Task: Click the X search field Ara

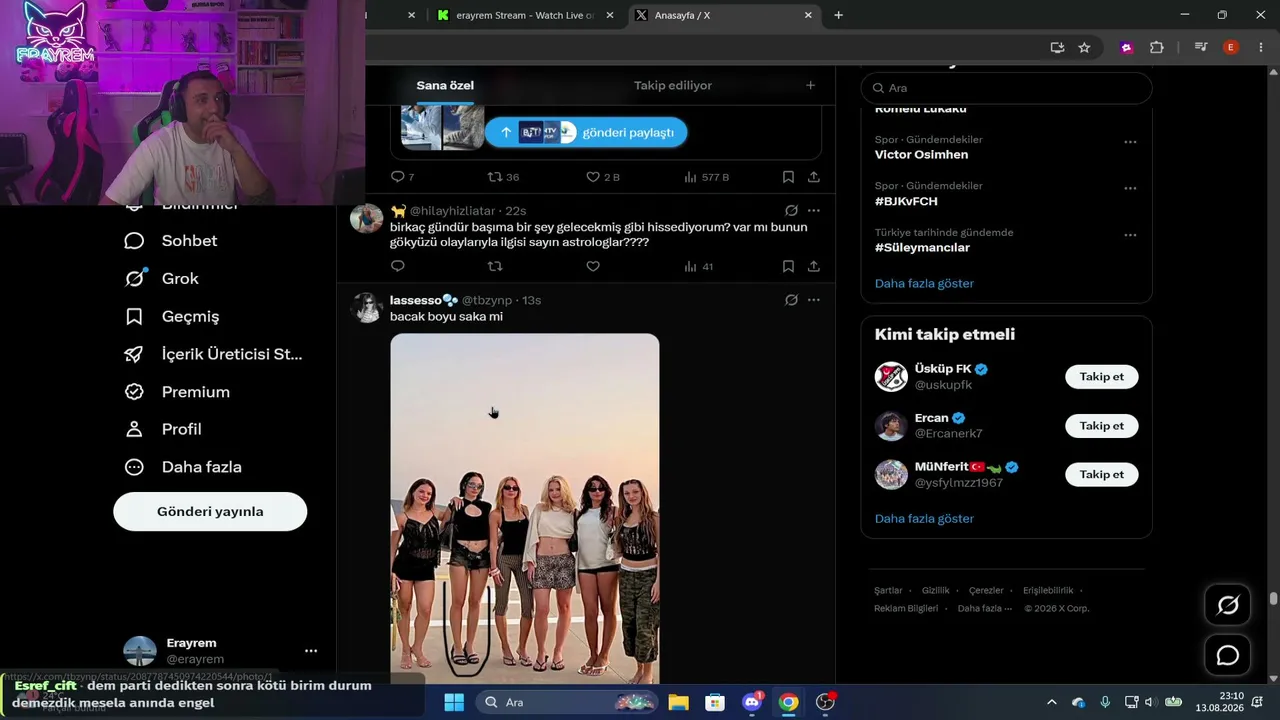Action: [x=1006, y=88]
